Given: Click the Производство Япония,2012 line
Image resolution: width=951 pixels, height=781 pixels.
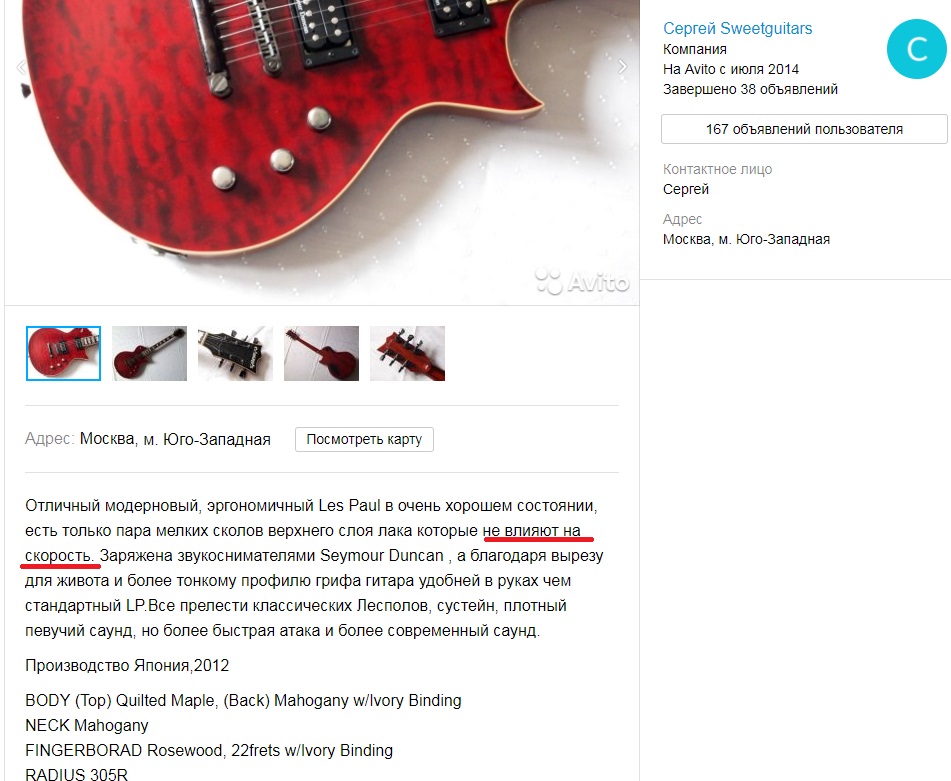Looking at the screenshot, I should (x=127, y=666).
